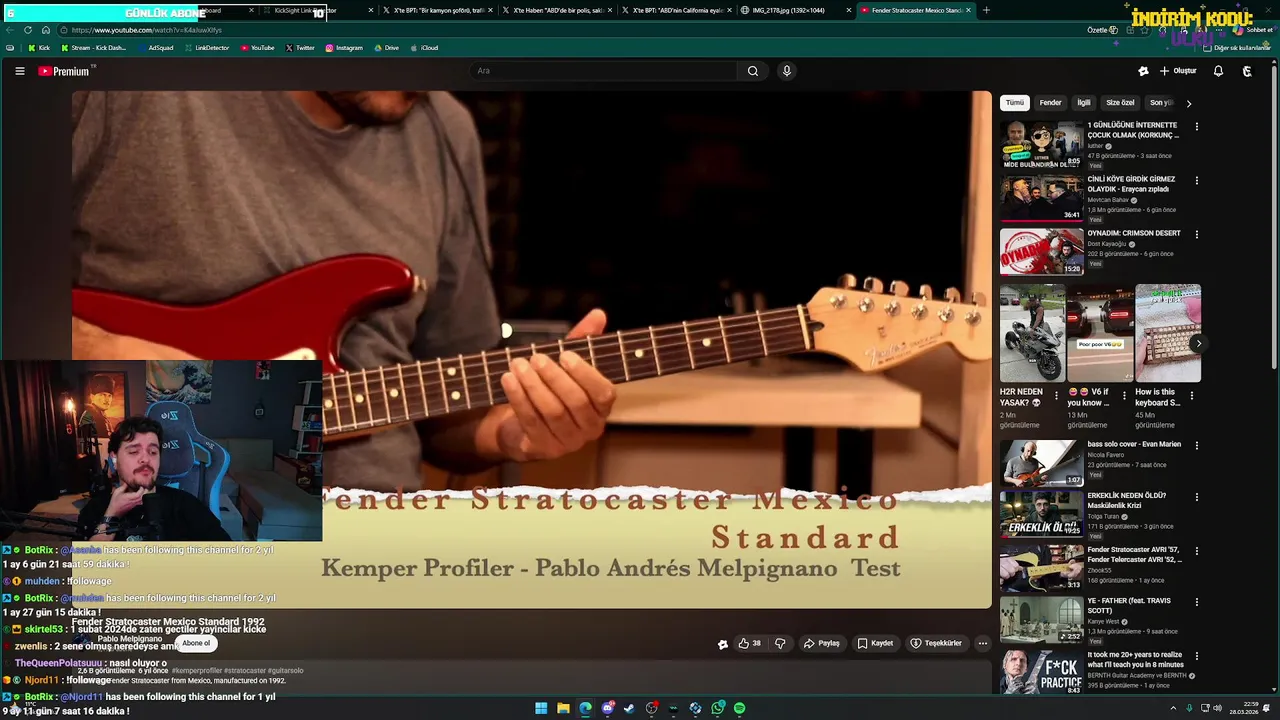Open the Drive bookmark
Viewport: 1280px width, 720px height.
386,48
